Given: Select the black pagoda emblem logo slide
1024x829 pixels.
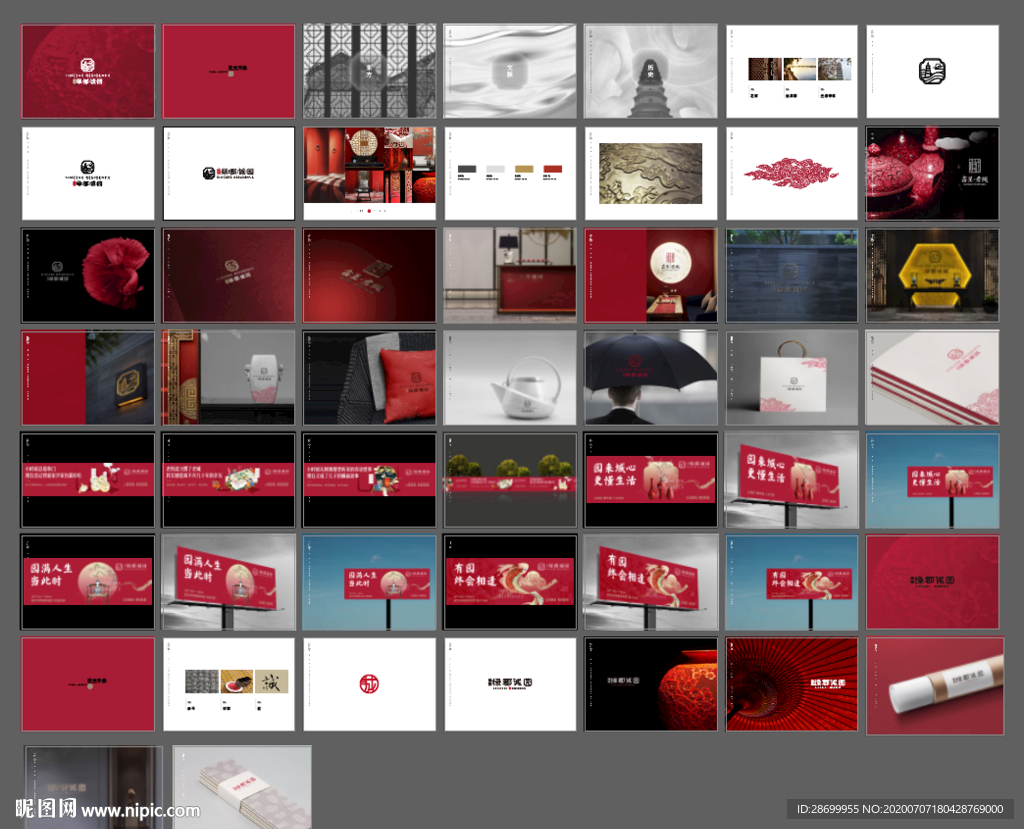Looking at the screenshot, I should click(933, 71).
